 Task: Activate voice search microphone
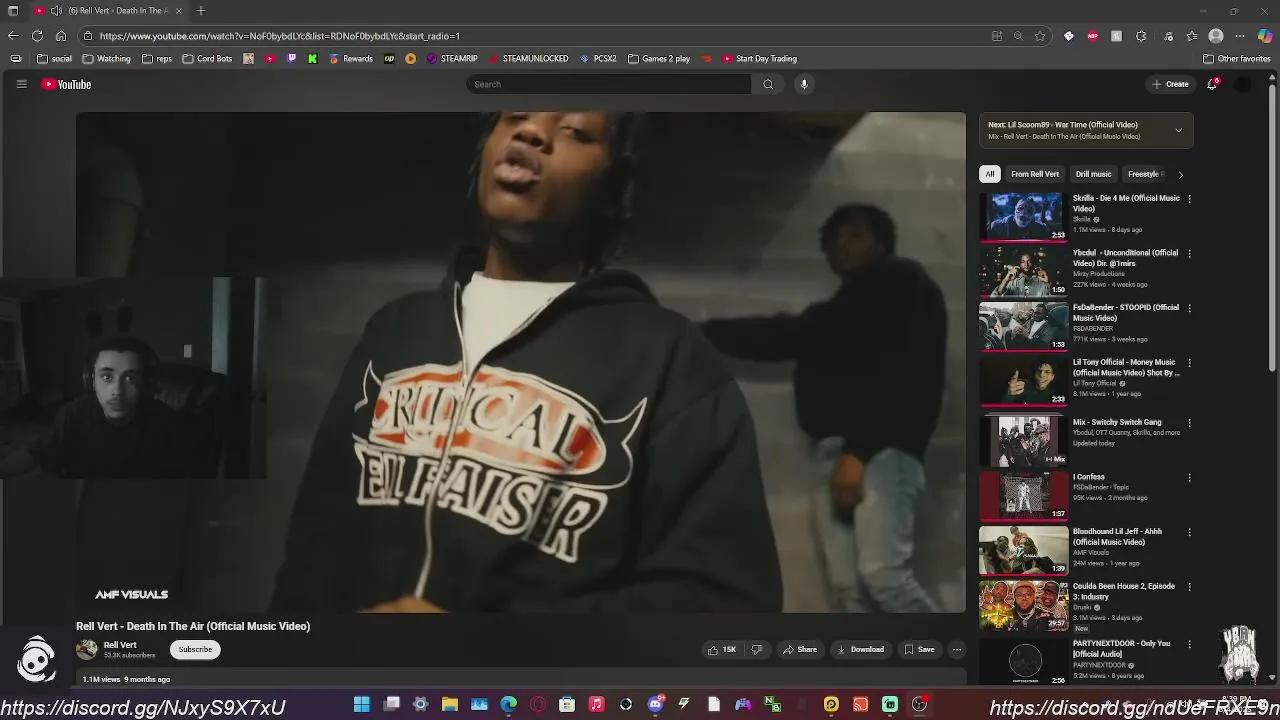[804, 84]
